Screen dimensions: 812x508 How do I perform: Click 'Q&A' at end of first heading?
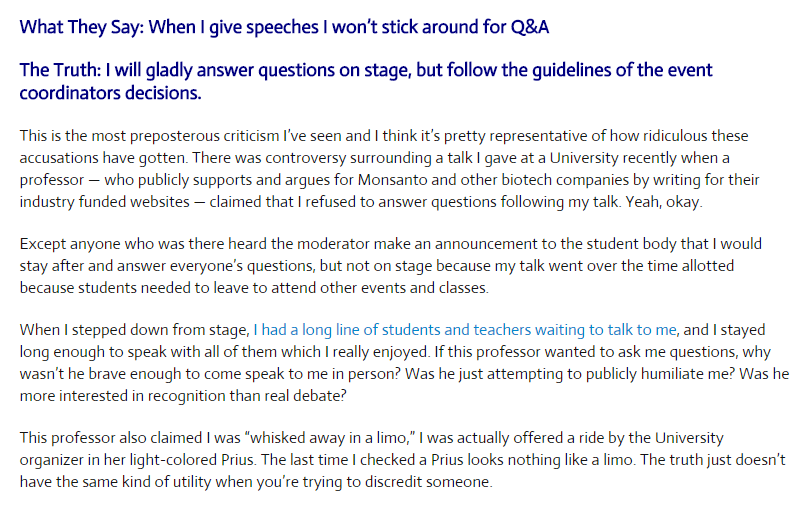click(530, 27)
